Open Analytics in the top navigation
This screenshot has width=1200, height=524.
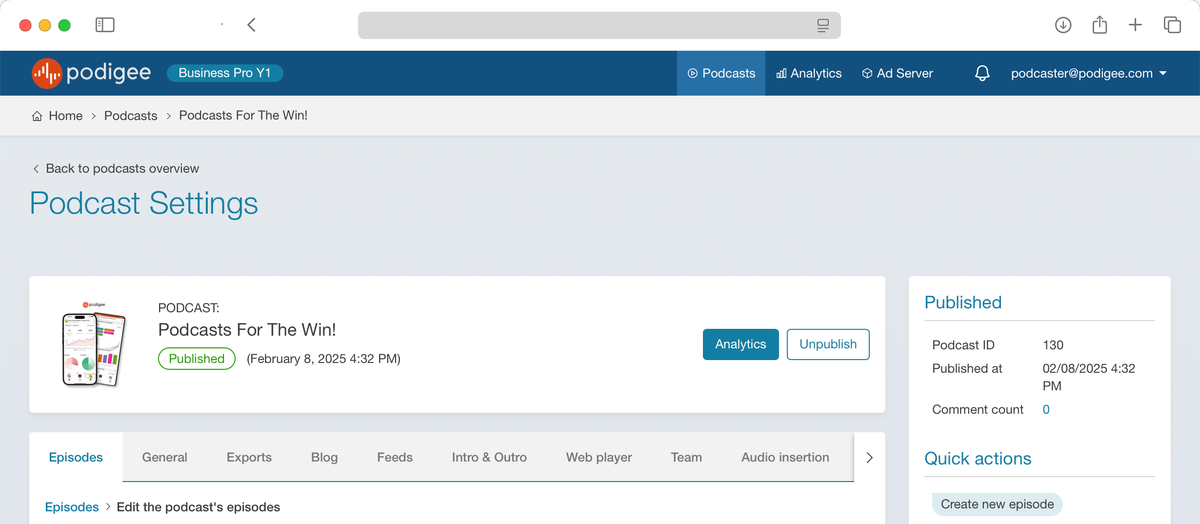pyautogui.click(x=809, y=73)
